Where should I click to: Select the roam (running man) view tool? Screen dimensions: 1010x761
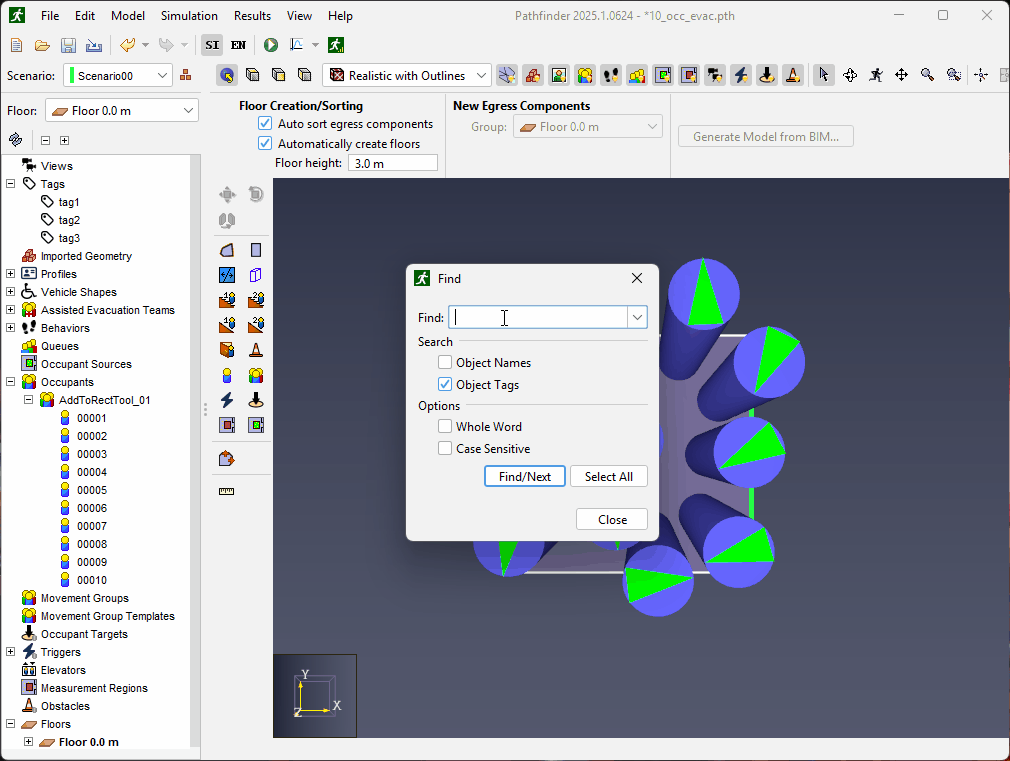point(876,75)
